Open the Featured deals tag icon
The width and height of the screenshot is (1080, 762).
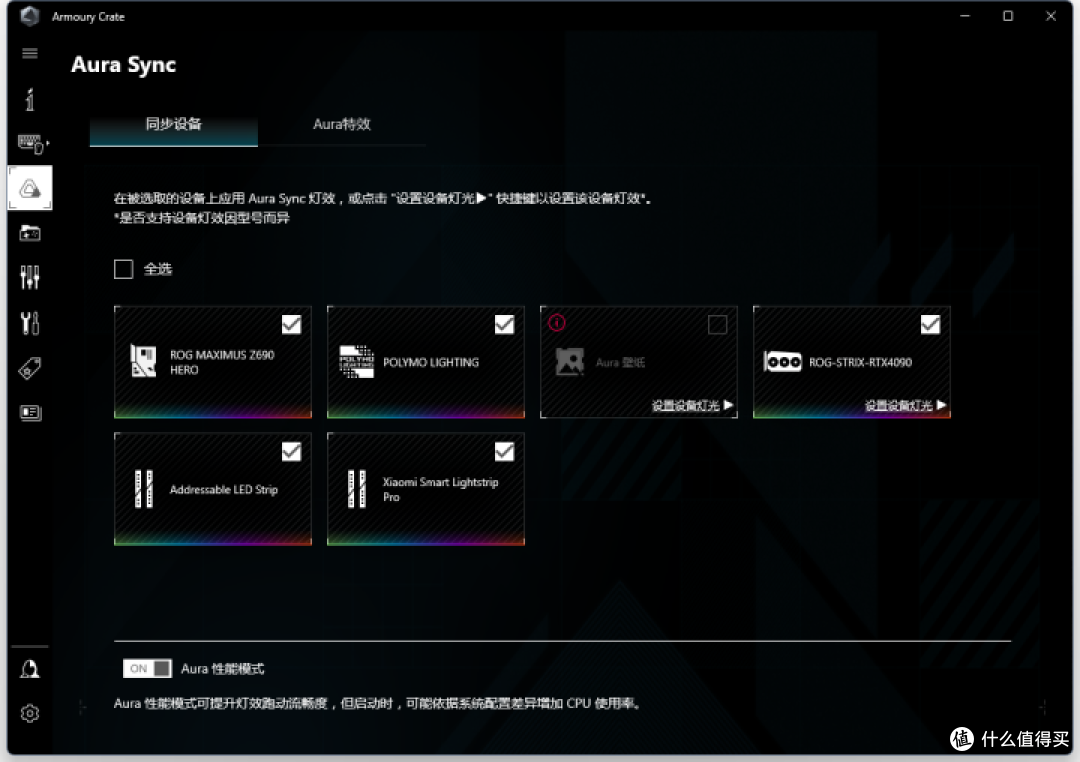pos(30,369)
